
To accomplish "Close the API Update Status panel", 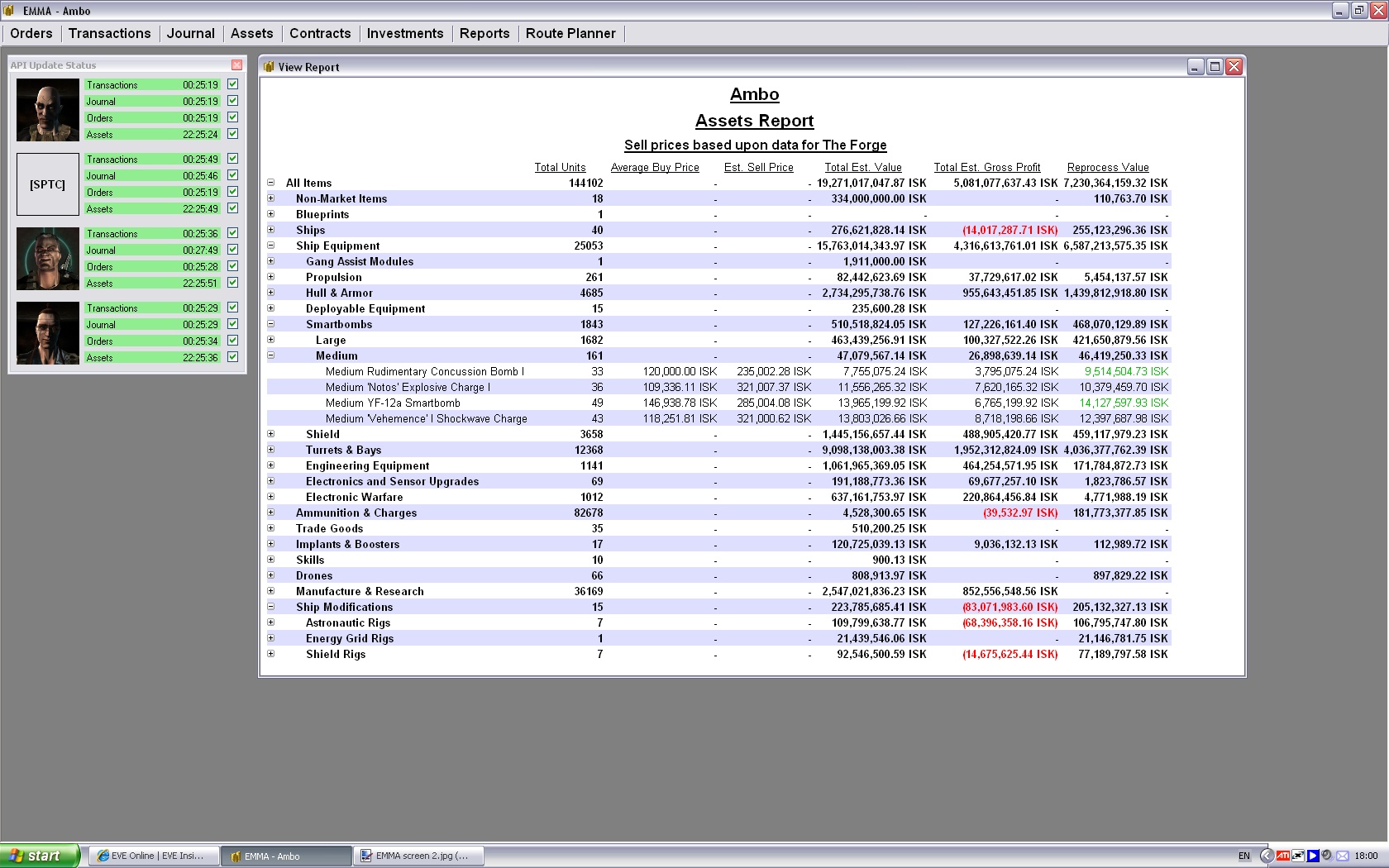I will coord(237,64).
